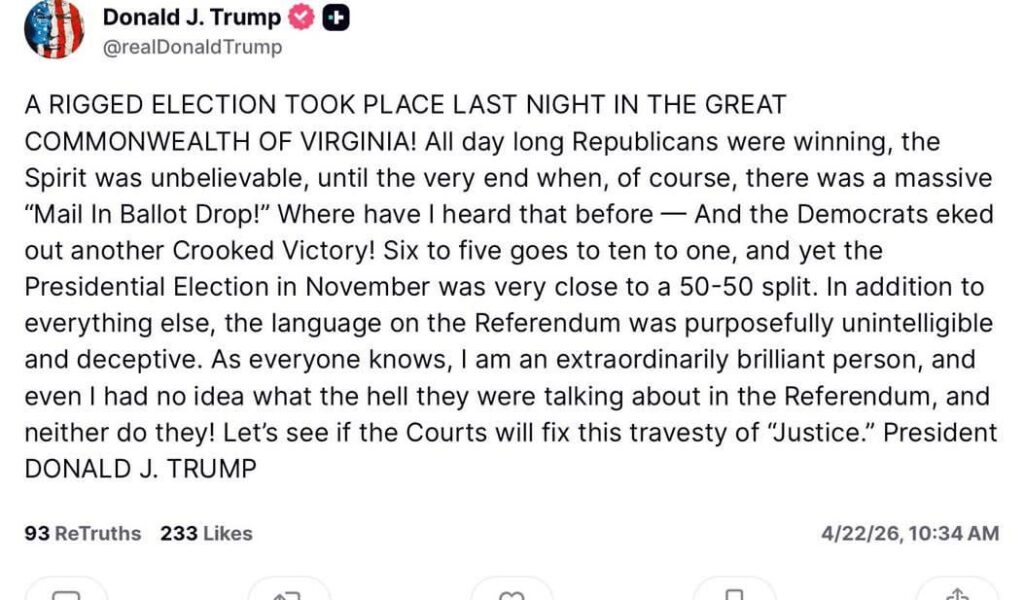Open profile via Donald J. Trump name
1024x600 pixels.
click(x=192, y=16)
